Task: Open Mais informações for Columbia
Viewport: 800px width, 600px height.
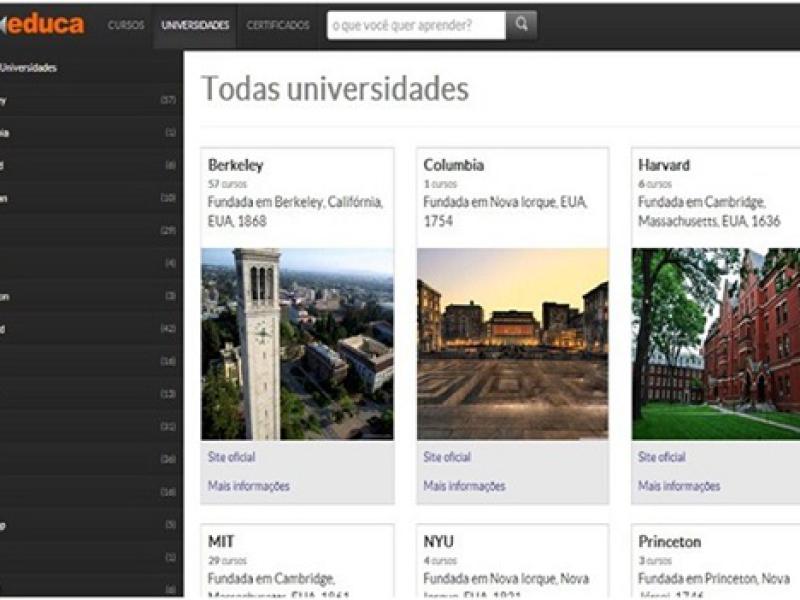Action: [x=464, y=486]
